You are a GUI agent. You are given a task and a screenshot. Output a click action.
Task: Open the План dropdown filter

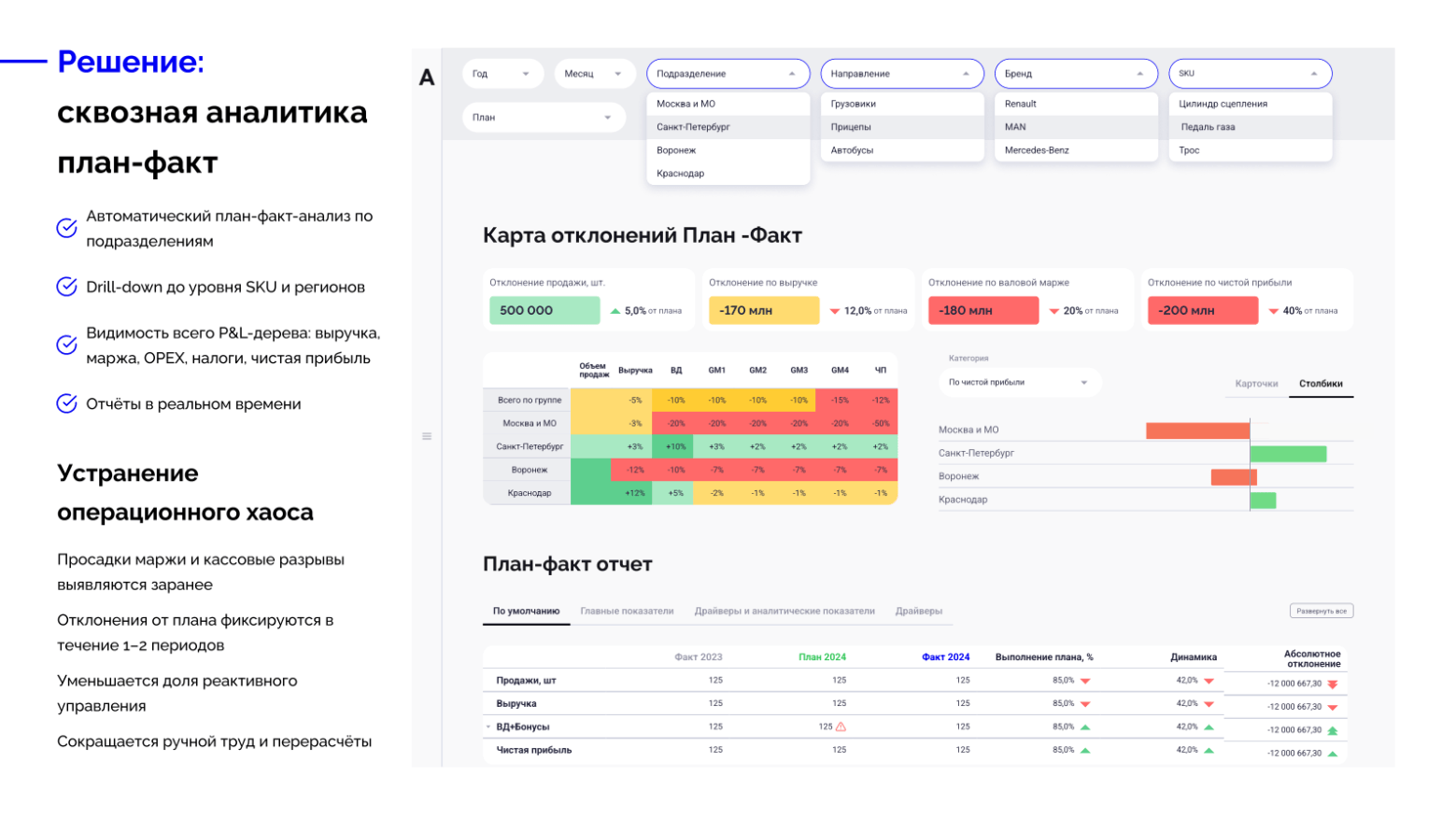click(x=544, y=118)
